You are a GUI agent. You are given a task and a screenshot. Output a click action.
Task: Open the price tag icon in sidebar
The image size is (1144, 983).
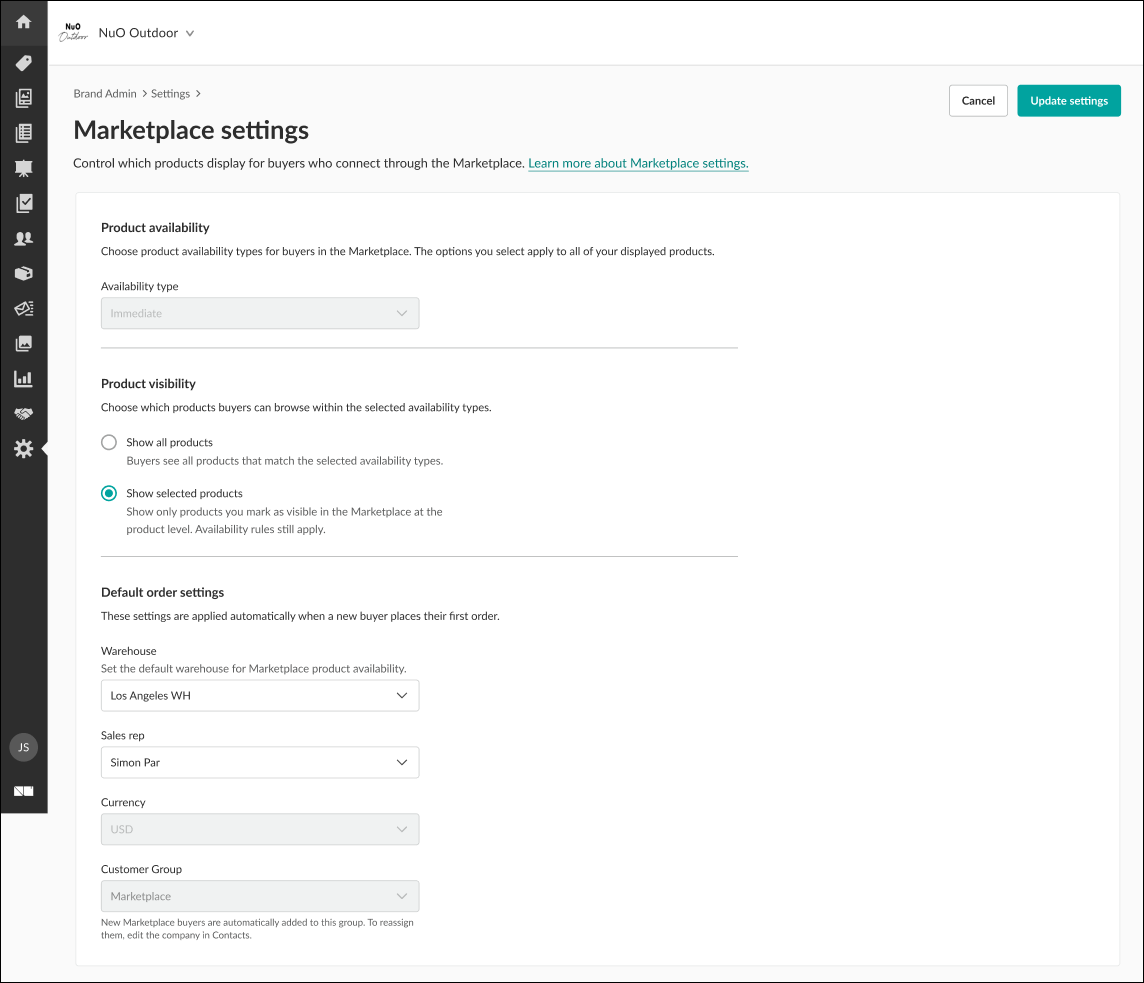click(23, 63)
